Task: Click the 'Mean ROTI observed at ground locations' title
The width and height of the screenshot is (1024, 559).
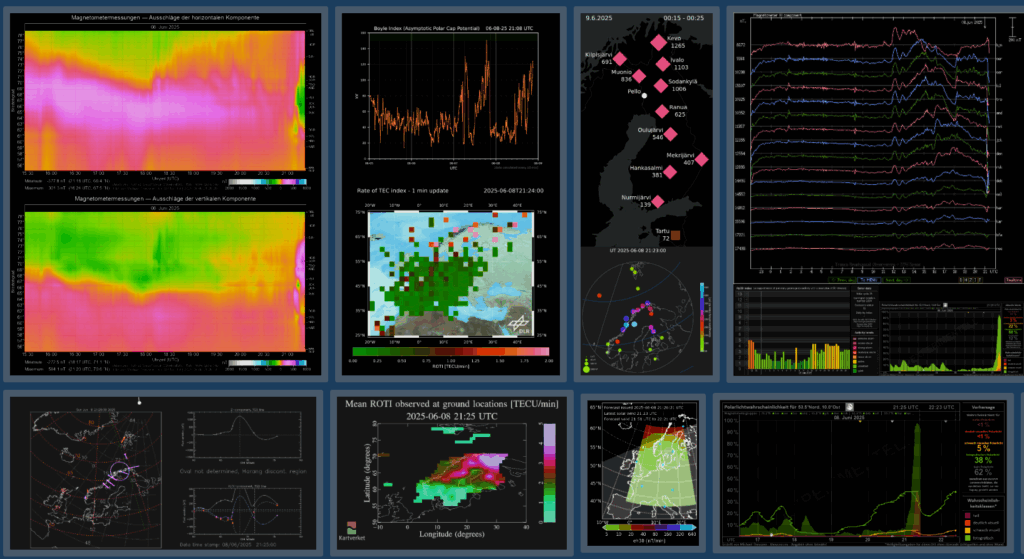Action: (x=451, y=404)
